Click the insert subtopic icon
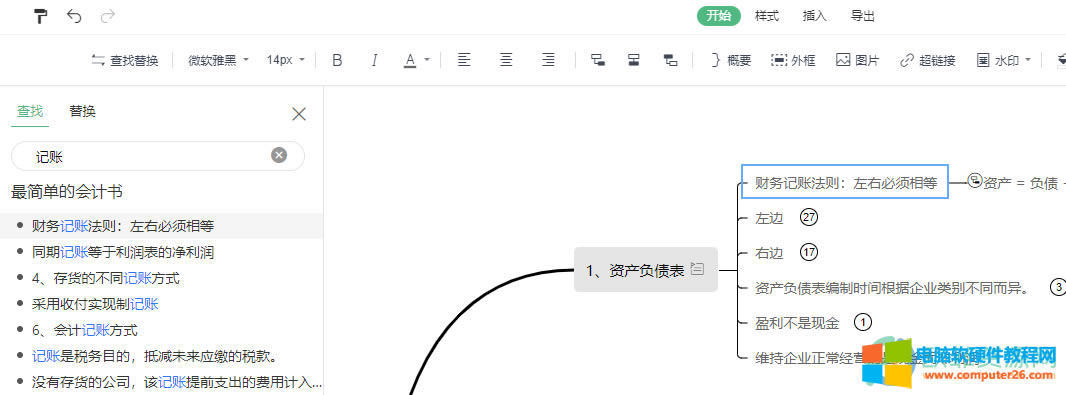Image resolution: width=1066 pixels, height=395 pixels. 598,60
